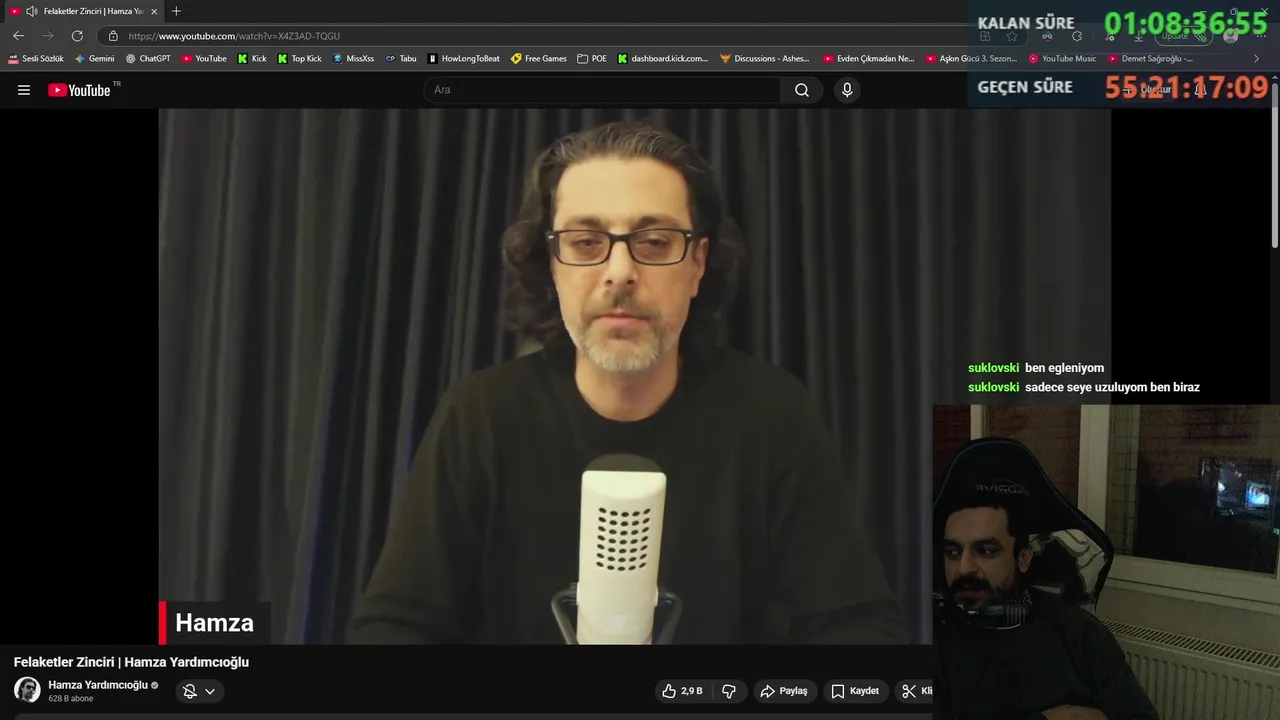Screen dimensions: 1280x720
Task: Open Free Games bookmark
Action: (x=539, y=59)
